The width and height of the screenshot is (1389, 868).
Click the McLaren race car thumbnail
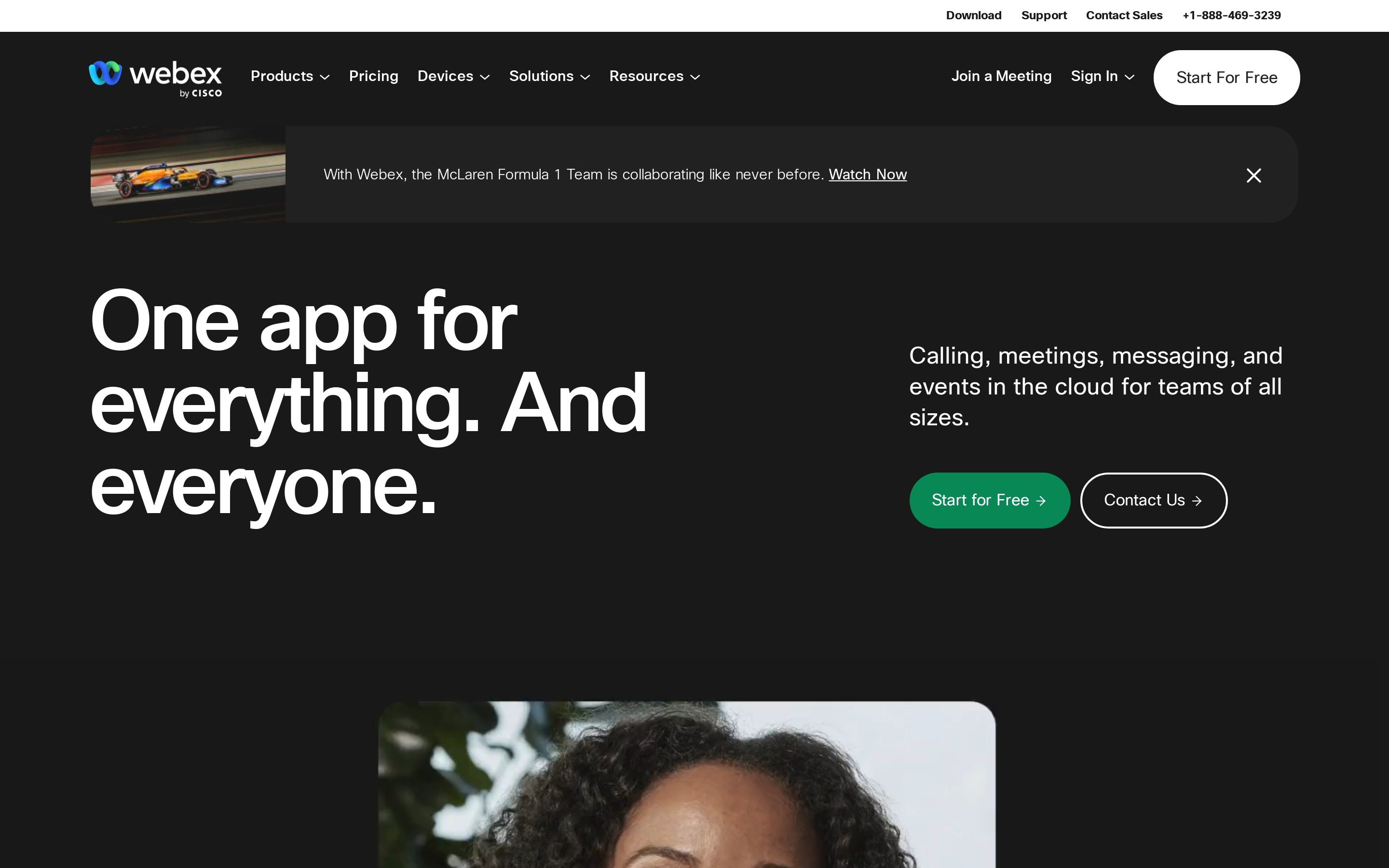(188, 175)
